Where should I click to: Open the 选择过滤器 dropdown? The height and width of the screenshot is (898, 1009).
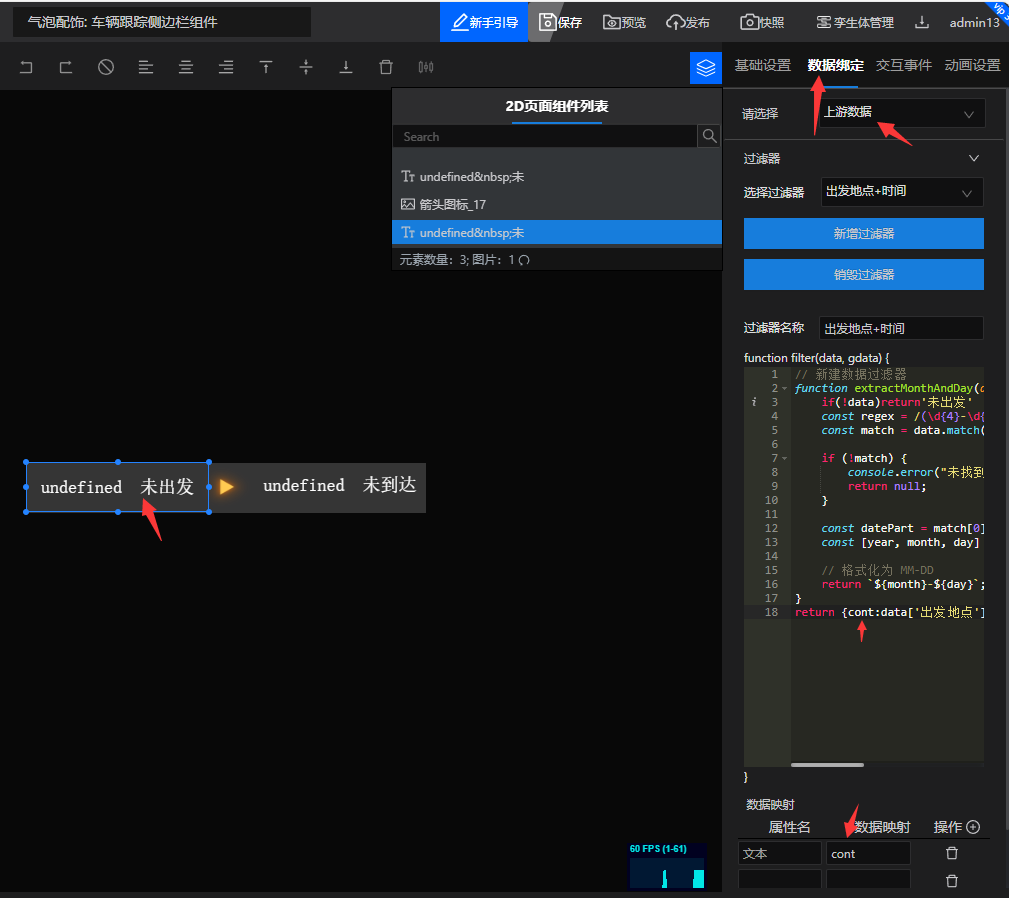901,192
